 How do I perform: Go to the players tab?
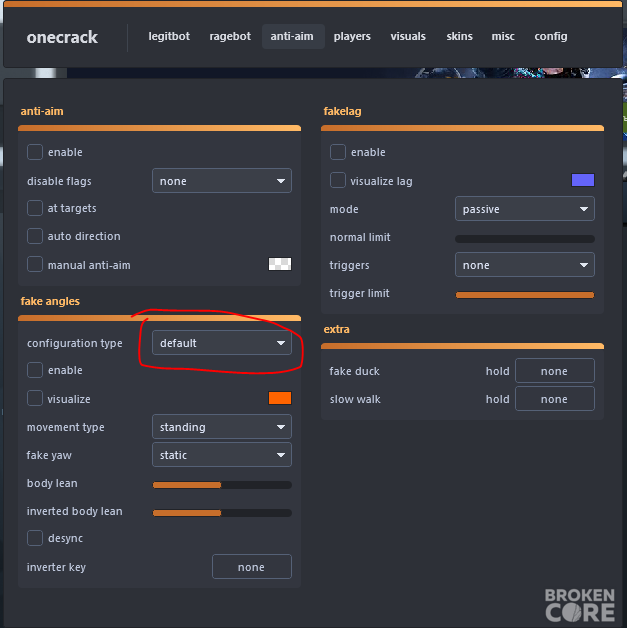point(352,36)
